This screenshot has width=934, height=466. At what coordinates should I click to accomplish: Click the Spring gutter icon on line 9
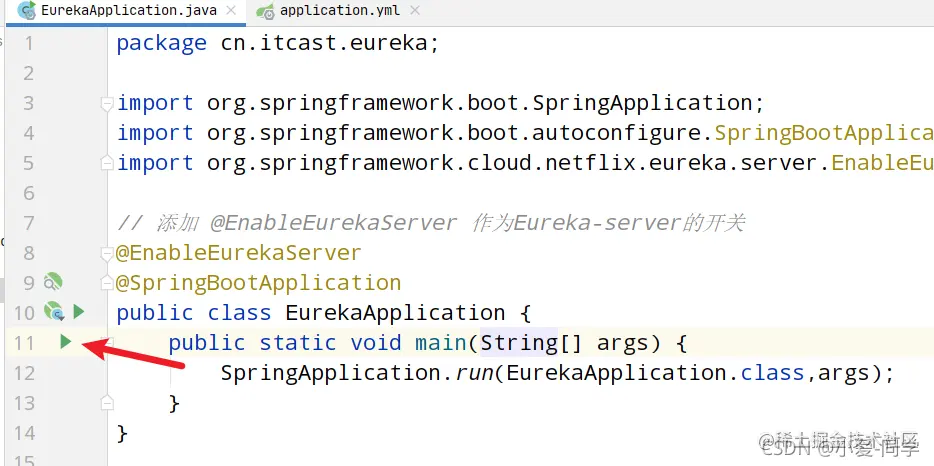tap(53, 281)
